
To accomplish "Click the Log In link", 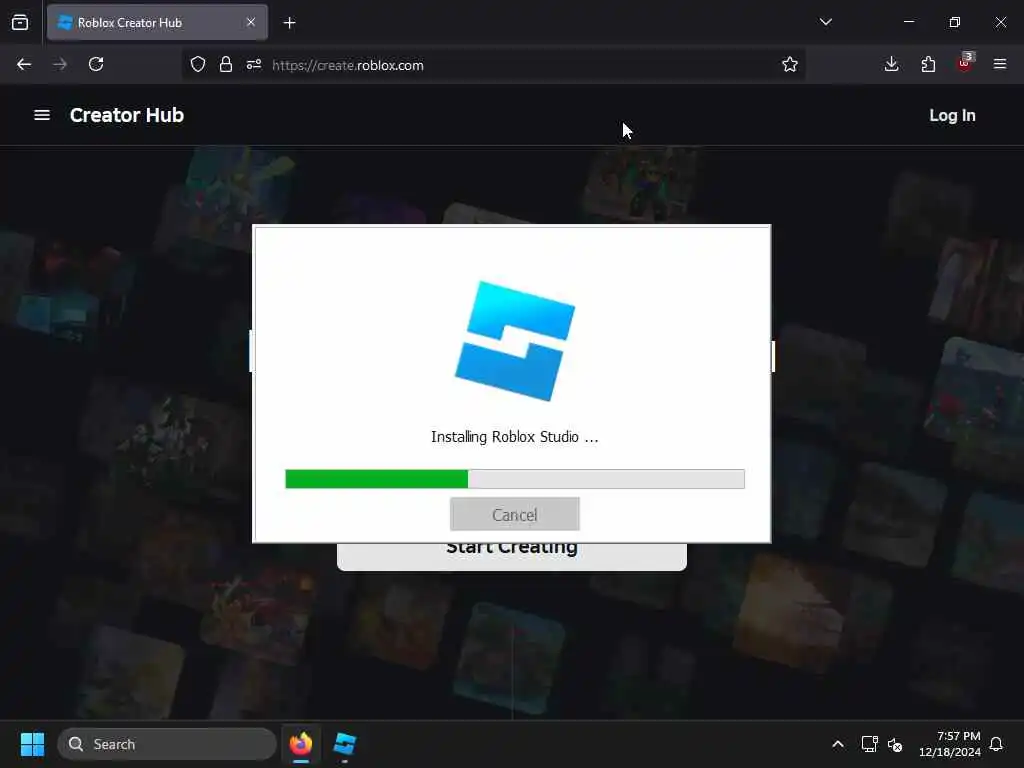I will (x=952, y=116).
